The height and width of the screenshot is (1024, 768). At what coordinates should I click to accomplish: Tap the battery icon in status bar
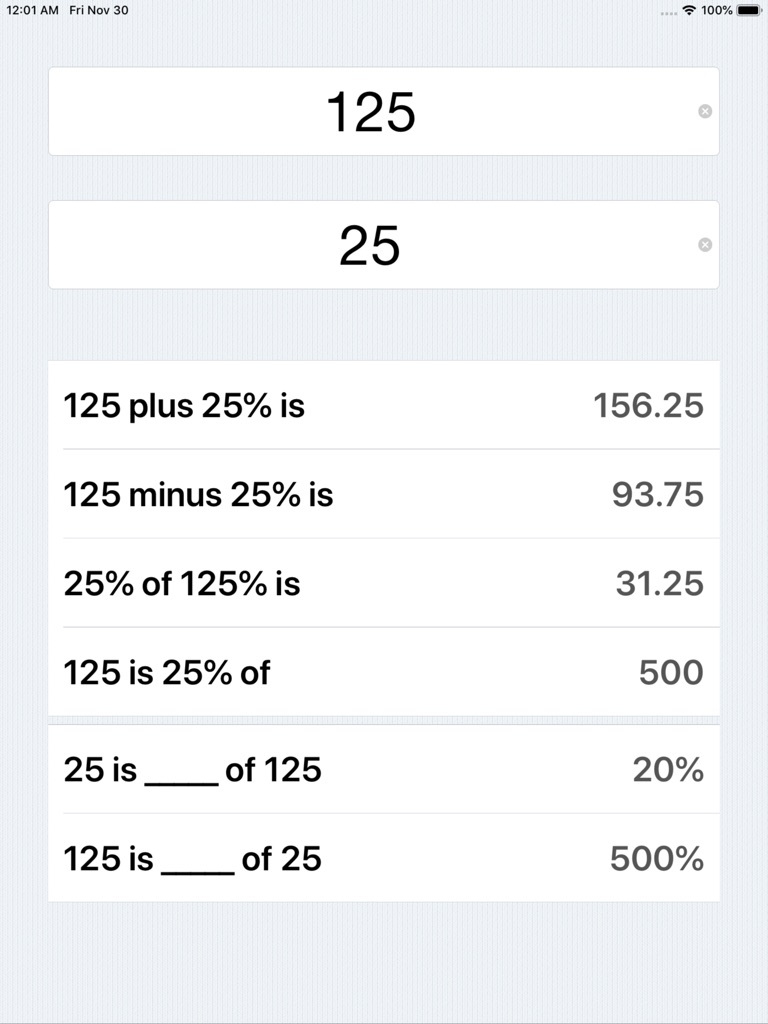744,10
